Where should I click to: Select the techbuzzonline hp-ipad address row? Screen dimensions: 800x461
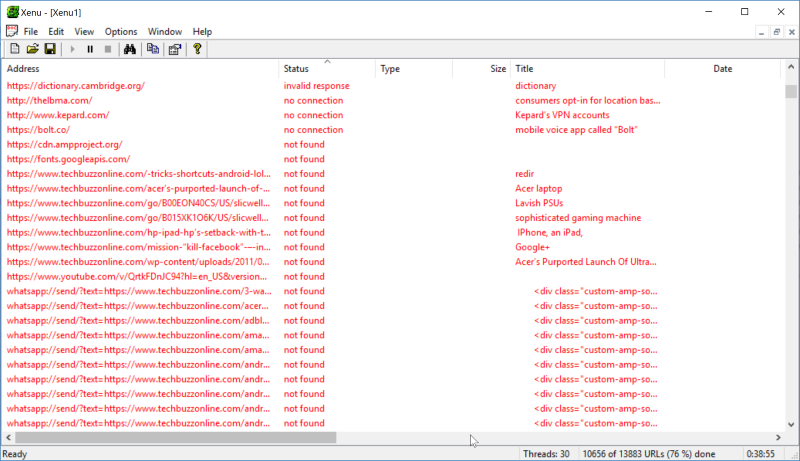pyautogui.click(x=139, y=233)
